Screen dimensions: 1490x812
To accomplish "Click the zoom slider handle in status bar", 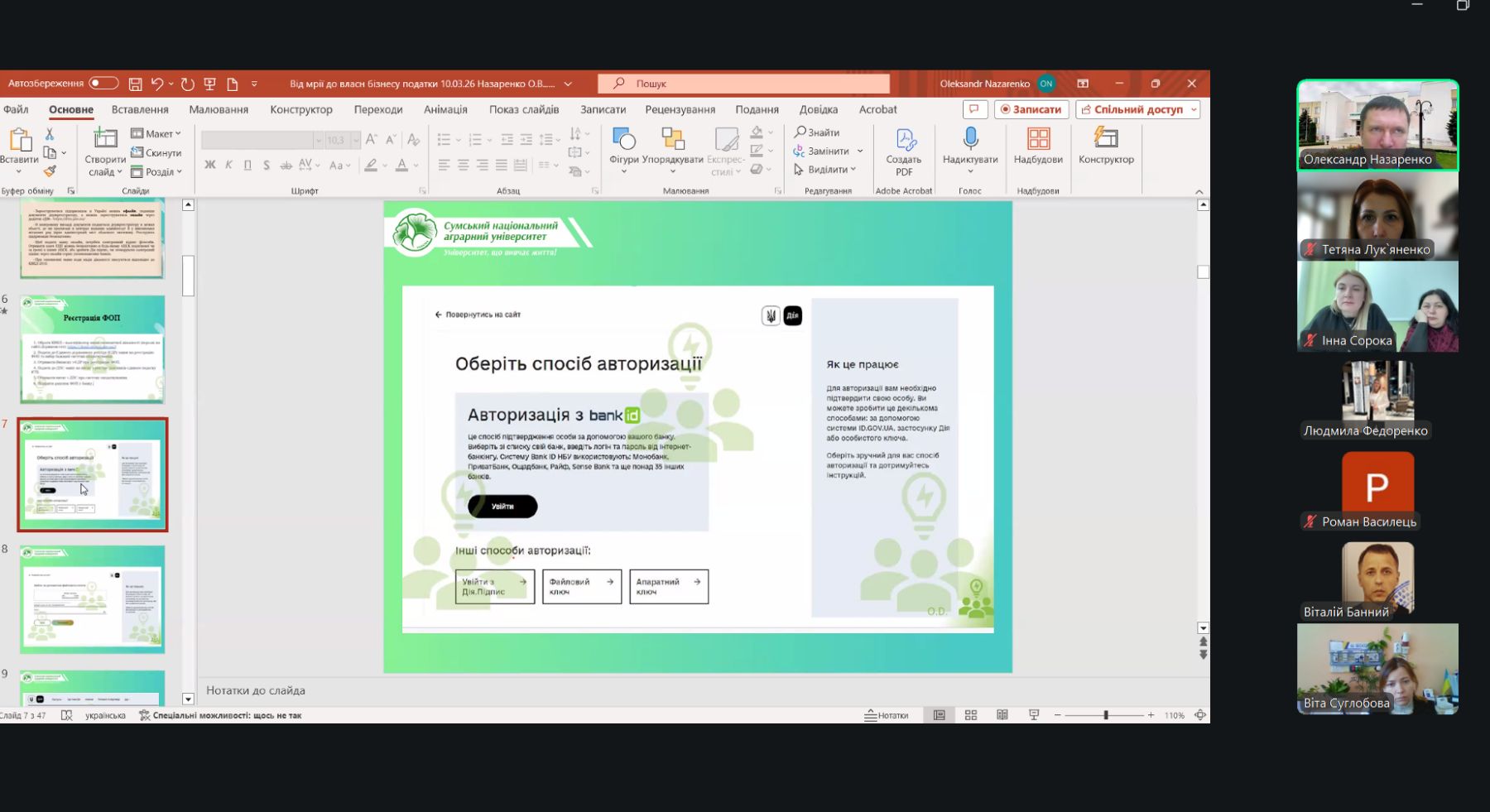I will coord(1106,715).
